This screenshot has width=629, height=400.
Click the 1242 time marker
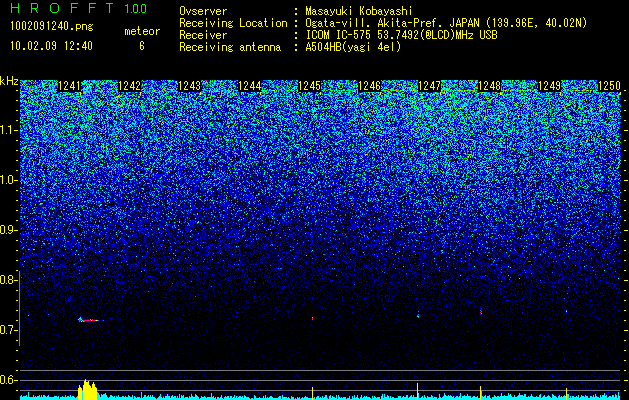coord(130,86)
